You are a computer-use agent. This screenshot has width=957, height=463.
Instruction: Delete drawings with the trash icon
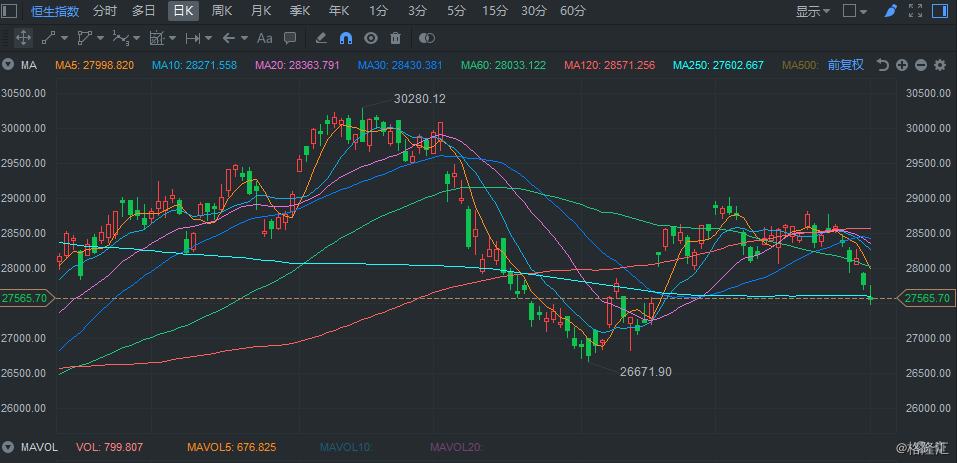395,38
